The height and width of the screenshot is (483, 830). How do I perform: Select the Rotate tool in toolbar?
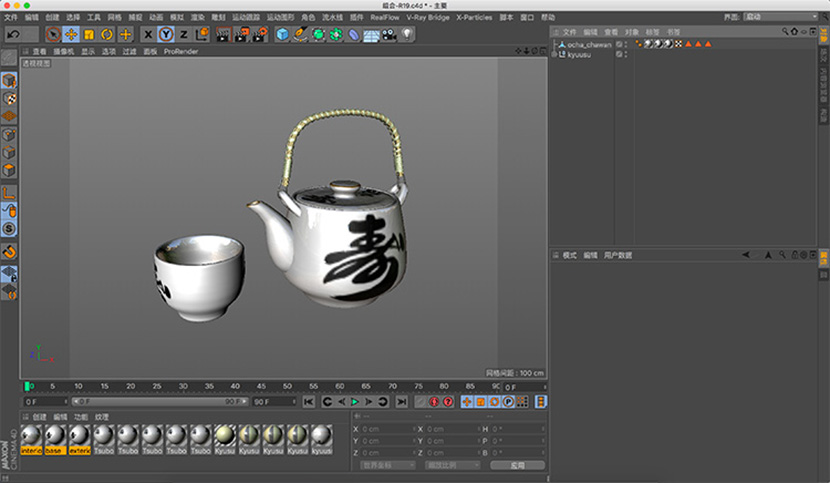click(x=106, y=35)
